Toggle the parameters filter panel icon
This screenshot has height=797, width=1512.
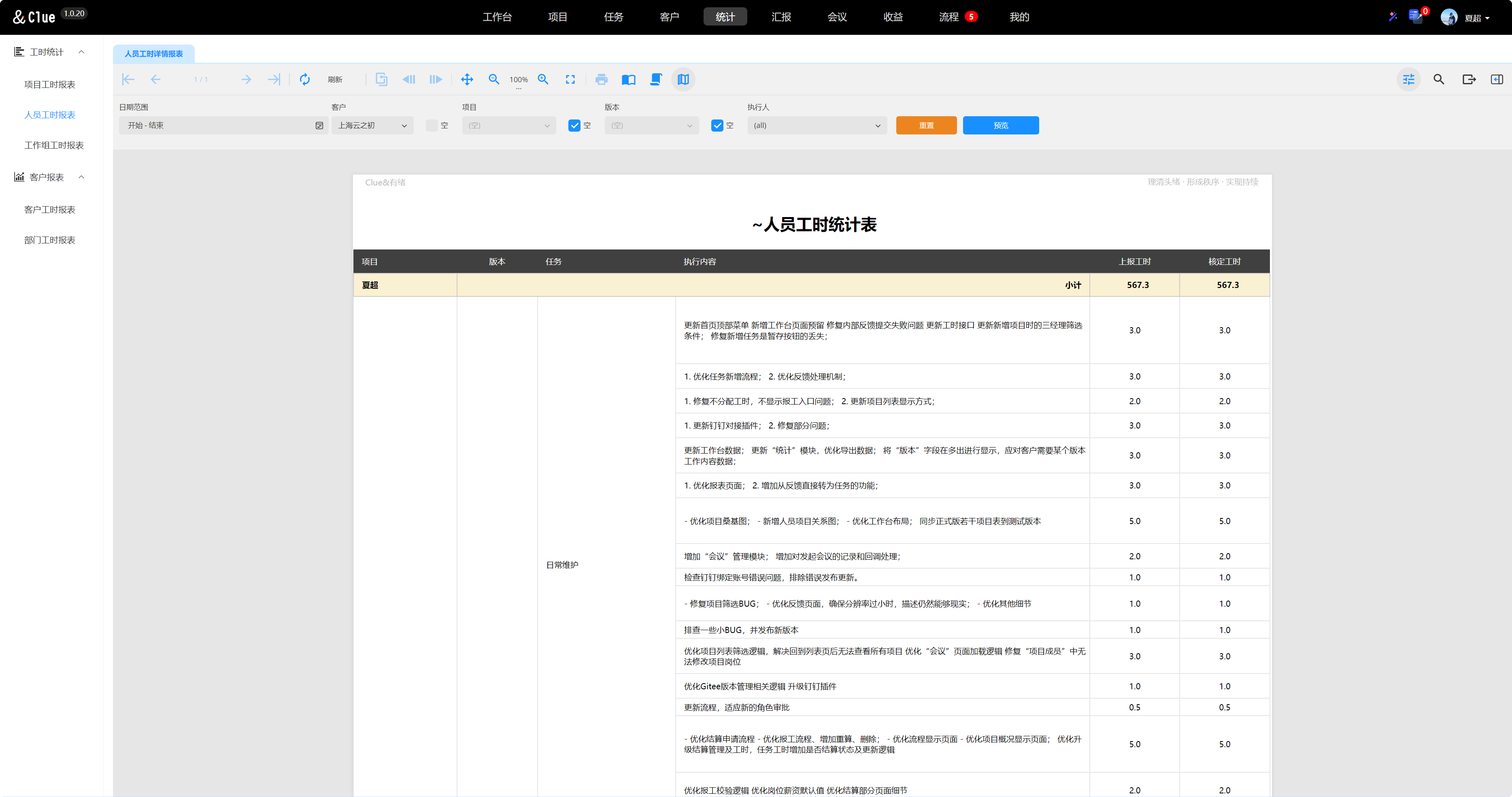click(x=1409, y=79)
